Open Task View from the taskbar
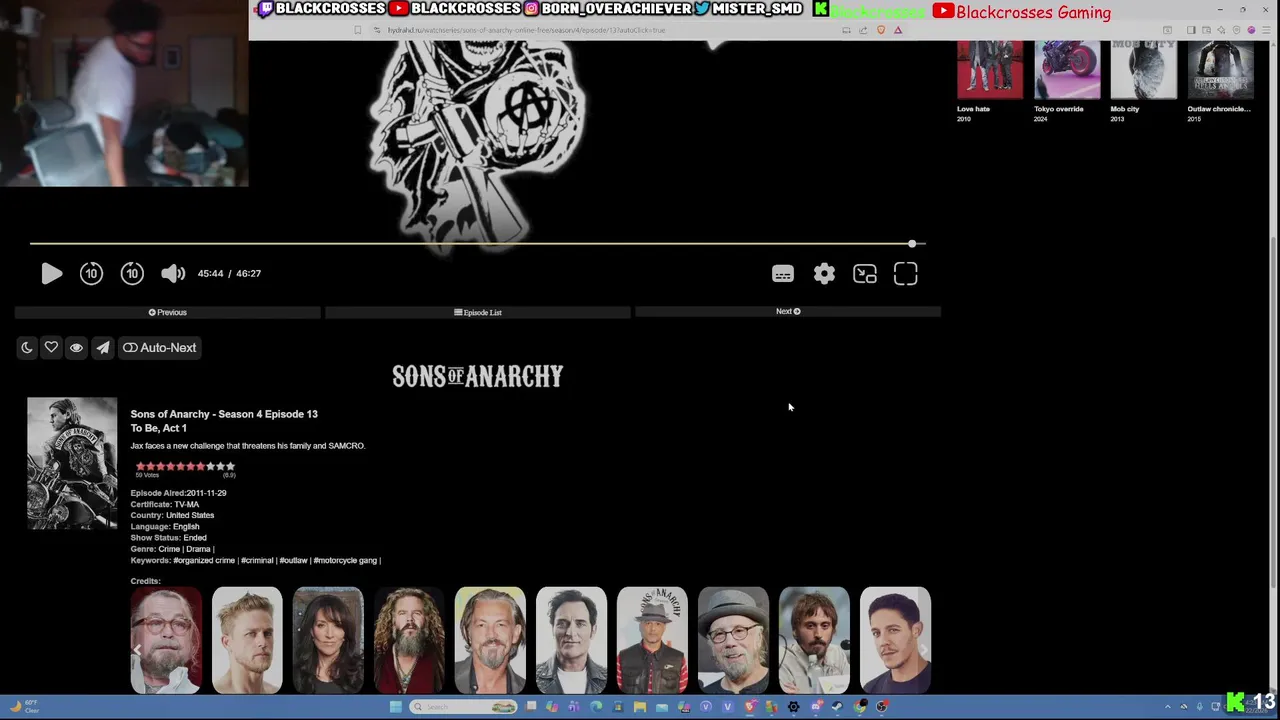 [x=531, y=707]
